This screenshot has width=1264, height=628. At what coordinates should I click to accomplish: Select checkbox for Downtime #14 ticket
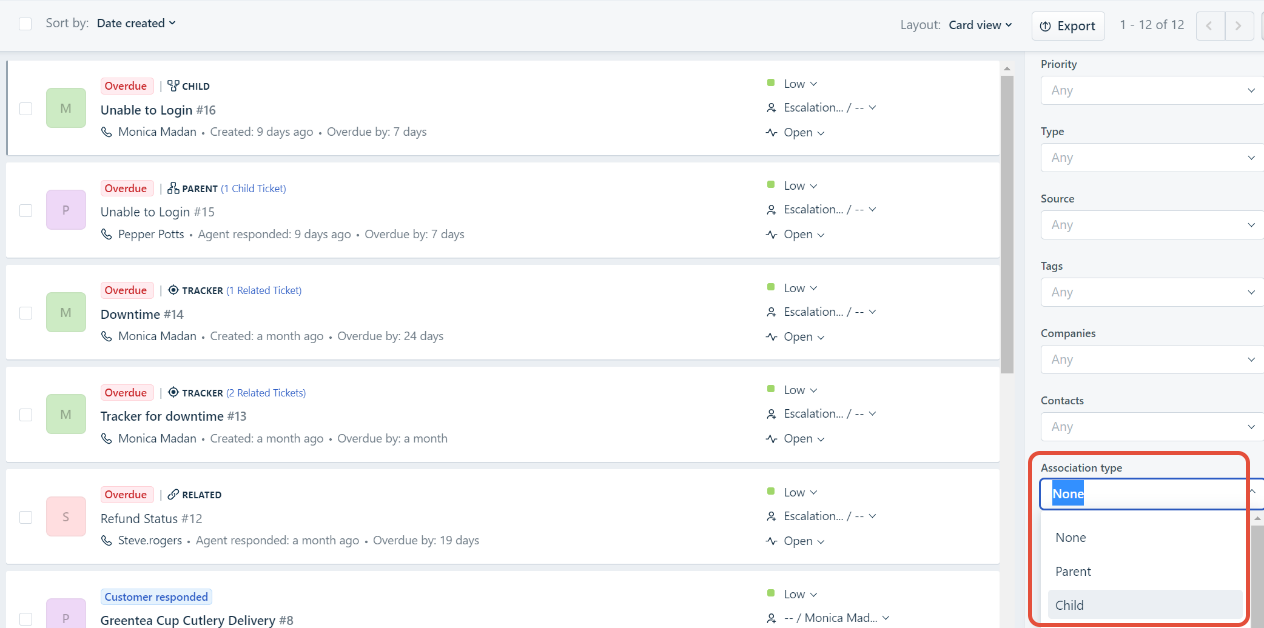tap(25, 312)
